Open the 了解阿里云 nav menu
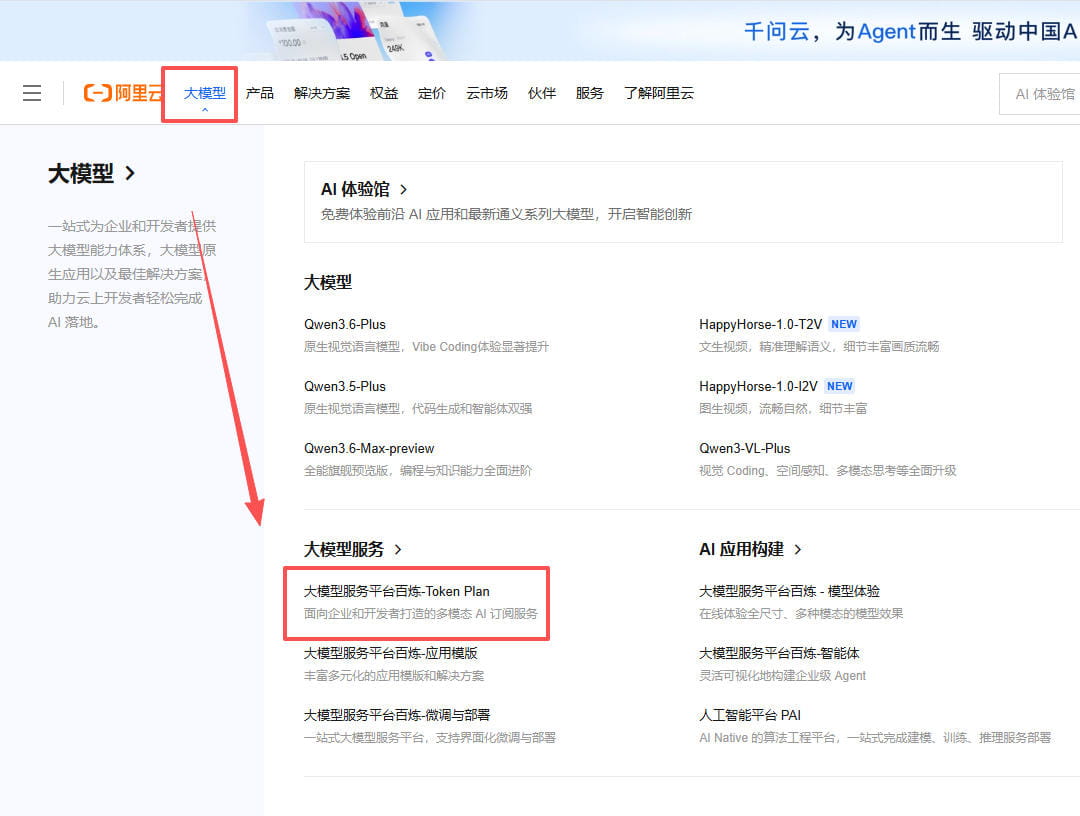 tap(658, 93)
